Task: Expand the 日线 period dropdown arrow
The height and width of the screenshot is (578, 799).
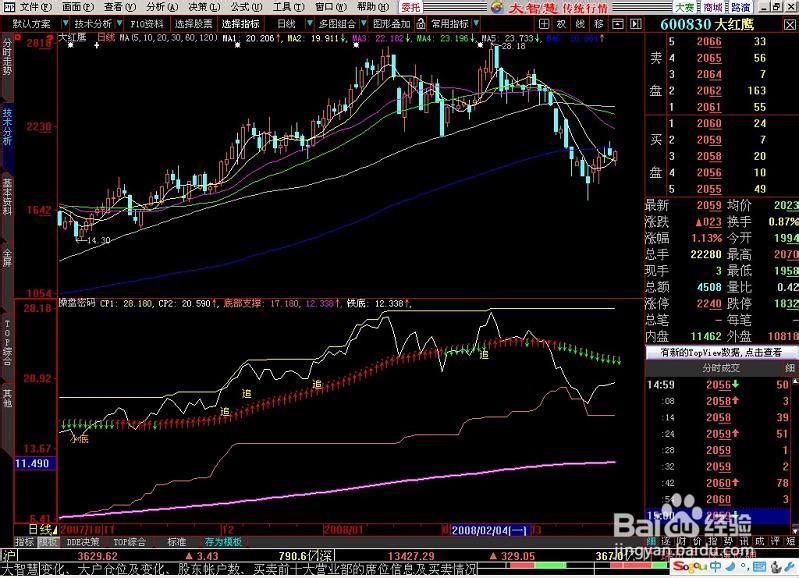Action: pos(309,23)
